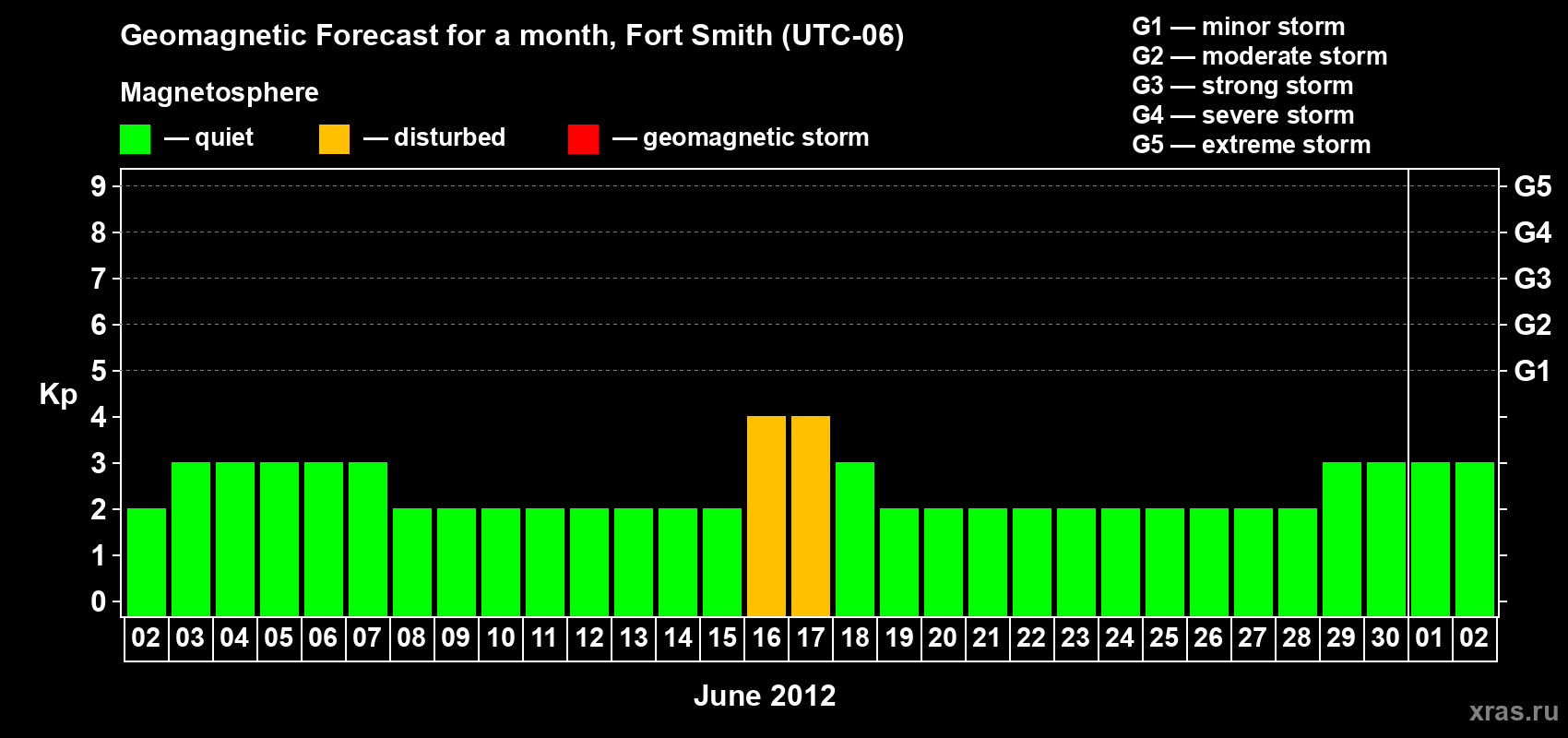This screenshot has width=1568, height=738.
Task: Select the green bar for June 18
Action: [855, 539]
